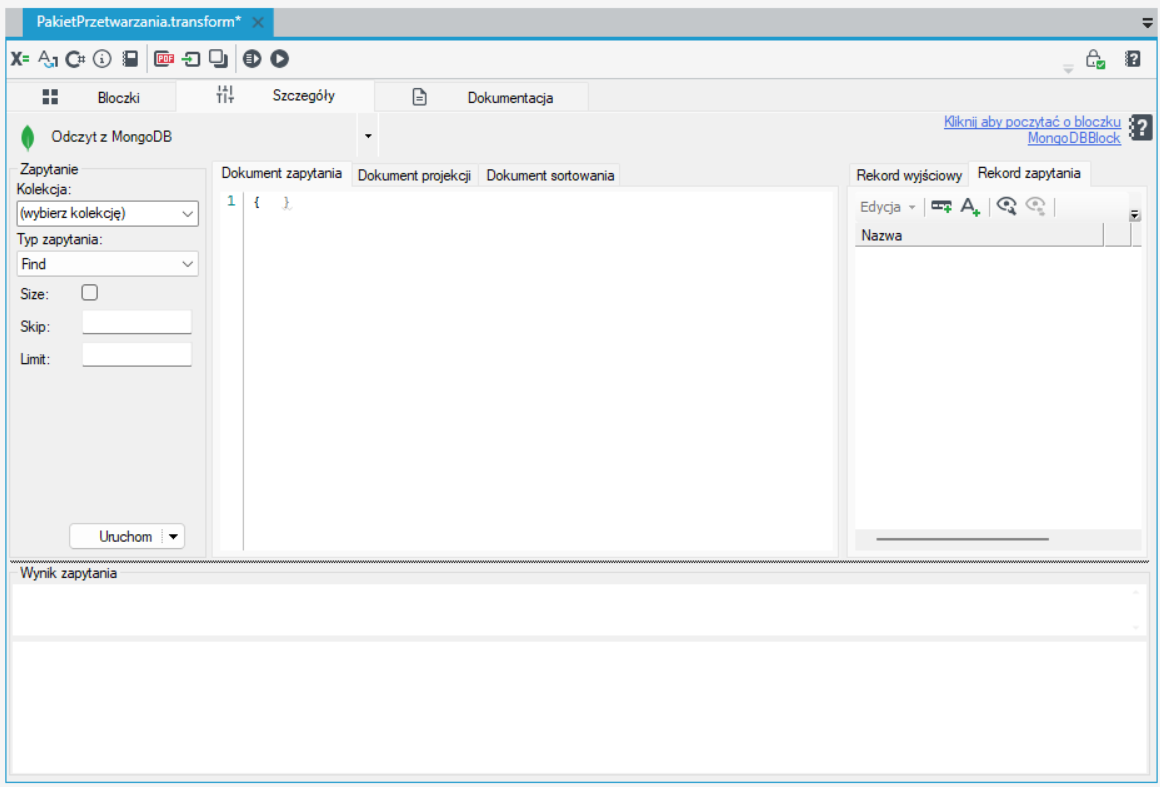
Task: Switch to Dokument projekcji tab
Action: click(414, 175)
